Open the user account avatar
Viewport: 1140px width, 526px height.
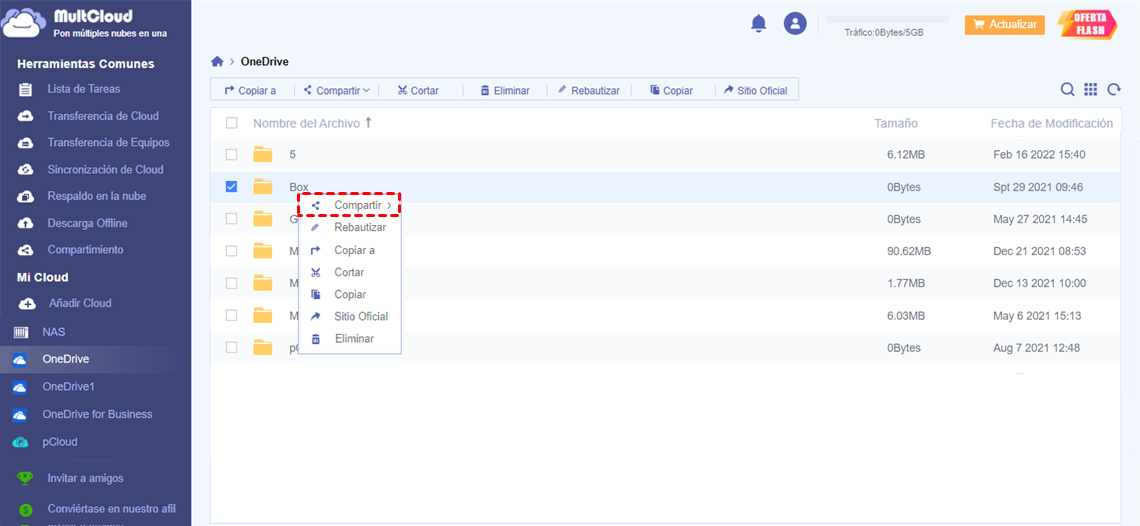click(795, 24)
